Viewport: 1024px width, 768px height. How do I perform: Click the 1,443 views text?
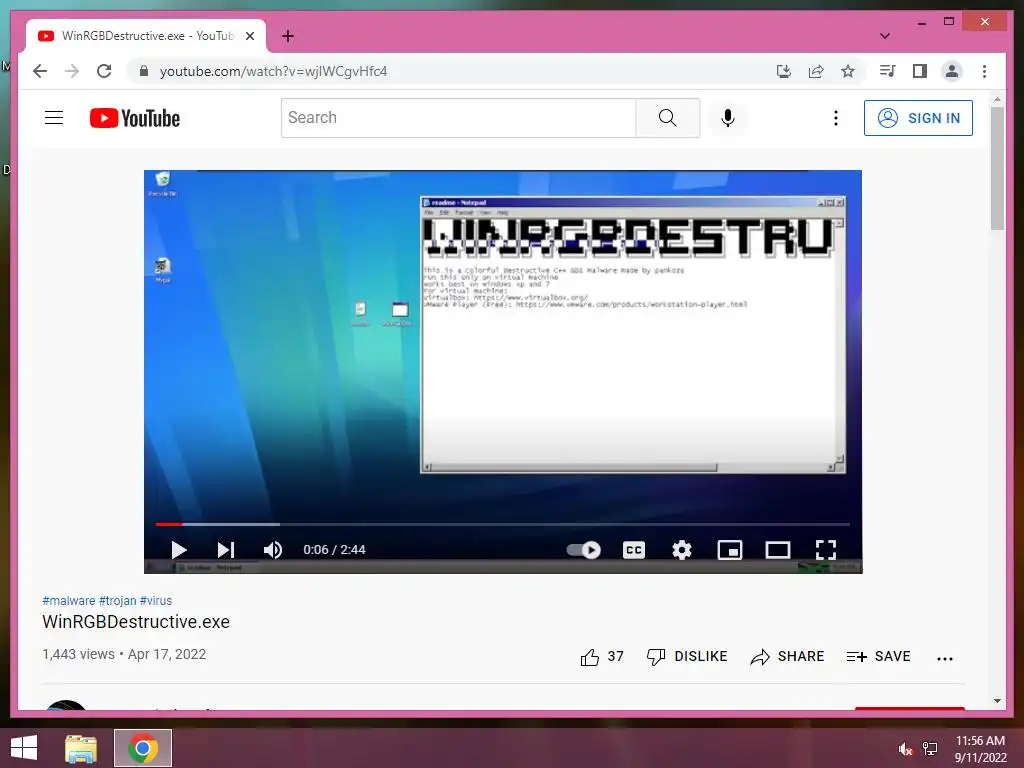(78, 654)
